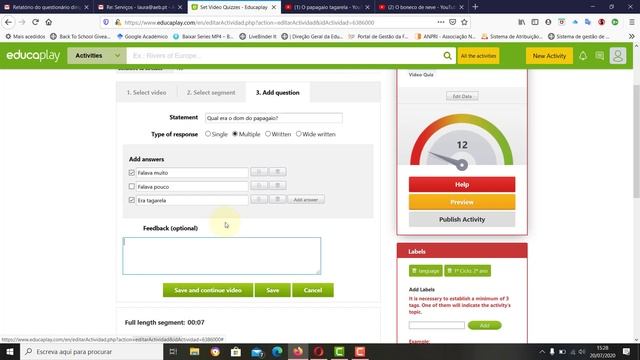Image resolution: width=640 pixels, height=360 pixels.
Task: Click the Add Labels input field
Action: click(x=437, y=325)
